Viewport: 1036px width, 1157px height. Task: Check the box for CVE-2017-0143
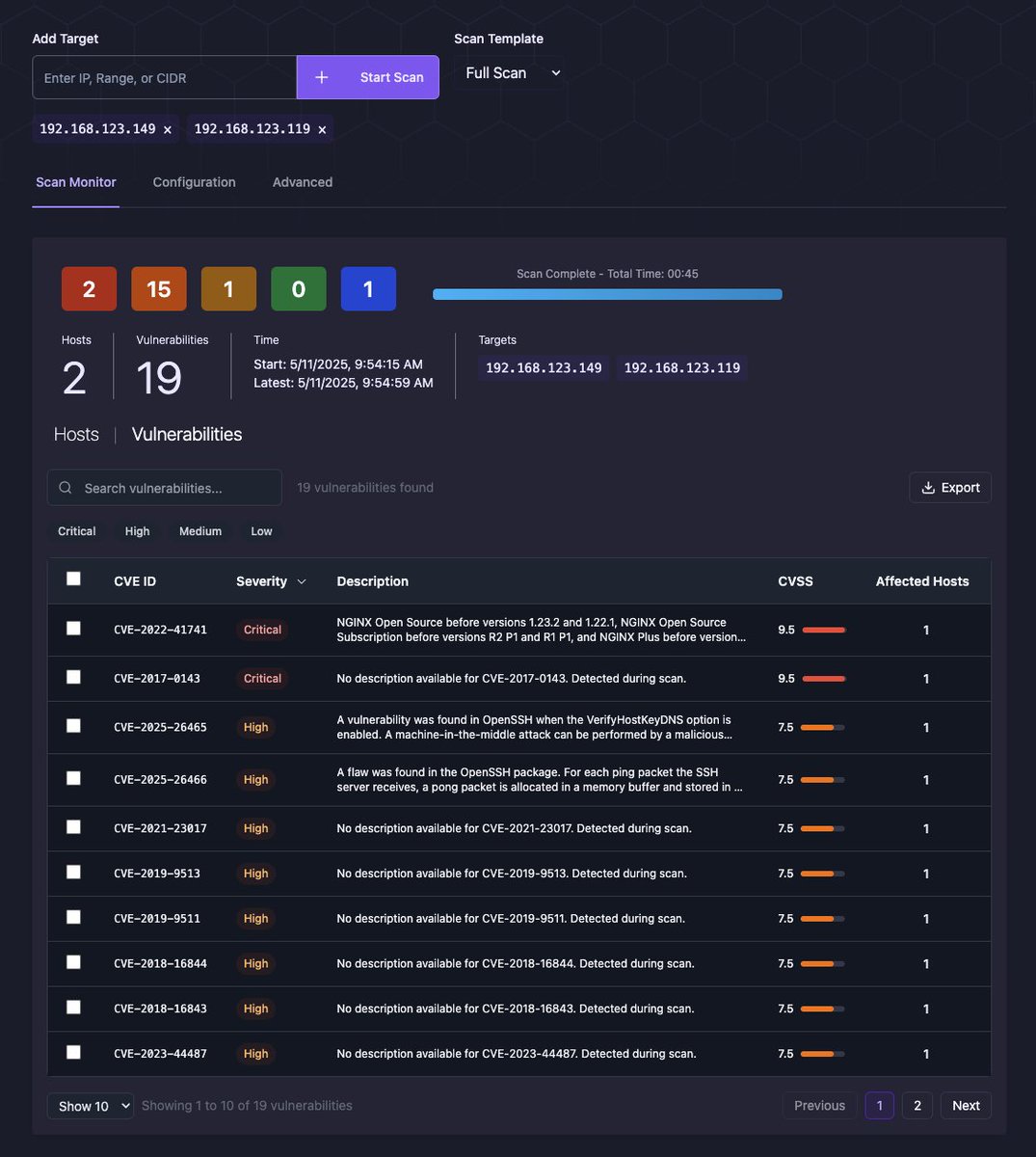tap(73, 677)
